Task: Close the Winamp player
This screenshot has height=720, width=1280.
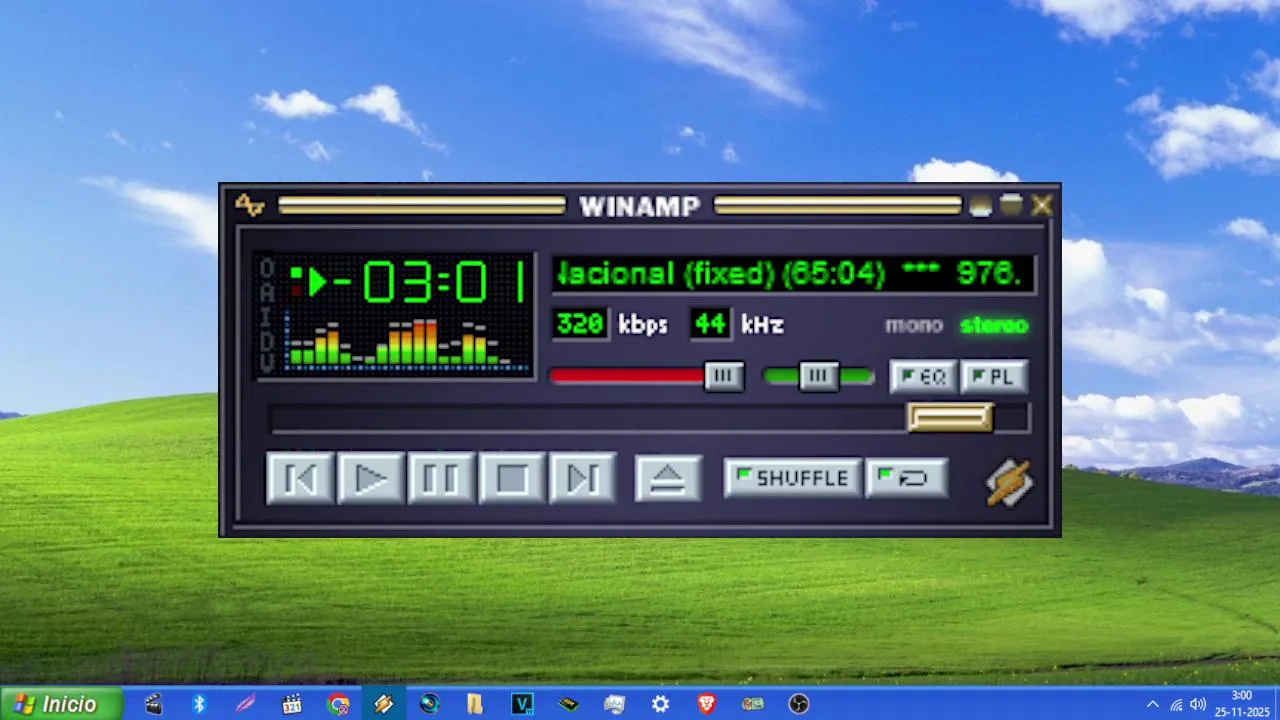Action: pyautogui.click(x=1042, y=205)
